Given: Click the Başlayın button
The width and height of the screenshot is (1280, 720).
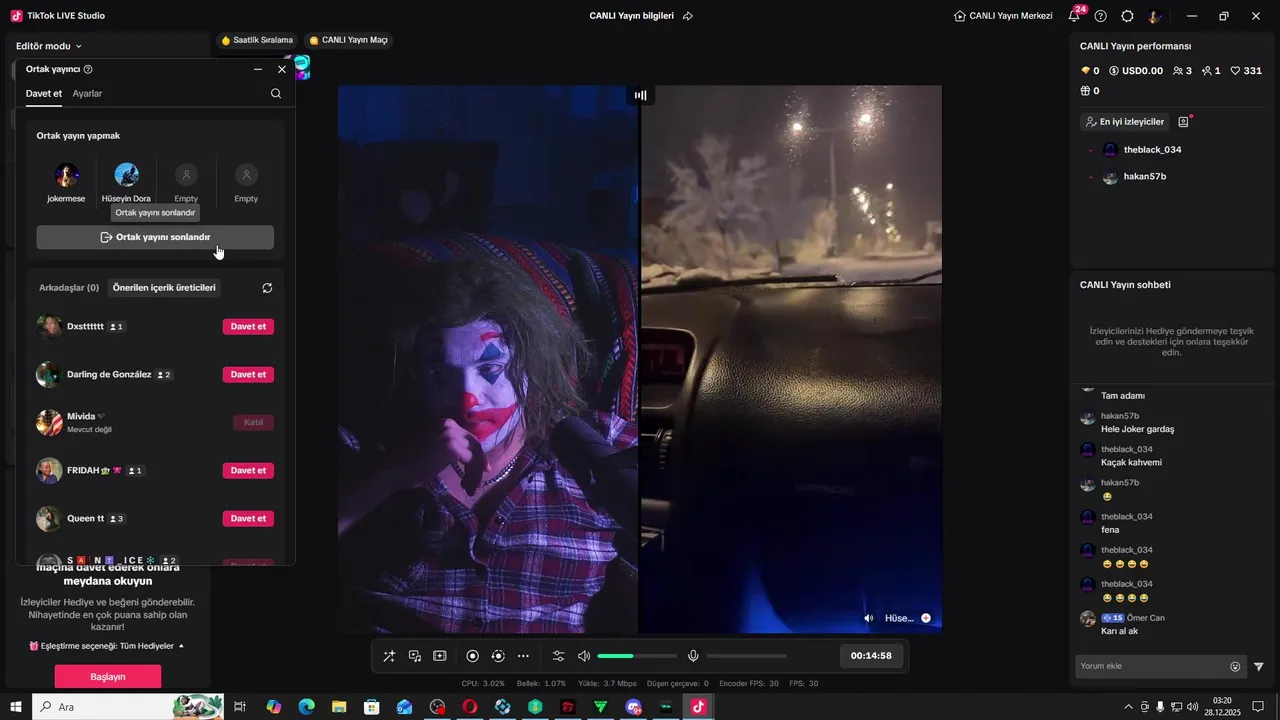Looking at the screenshot, I should point(108,677).
